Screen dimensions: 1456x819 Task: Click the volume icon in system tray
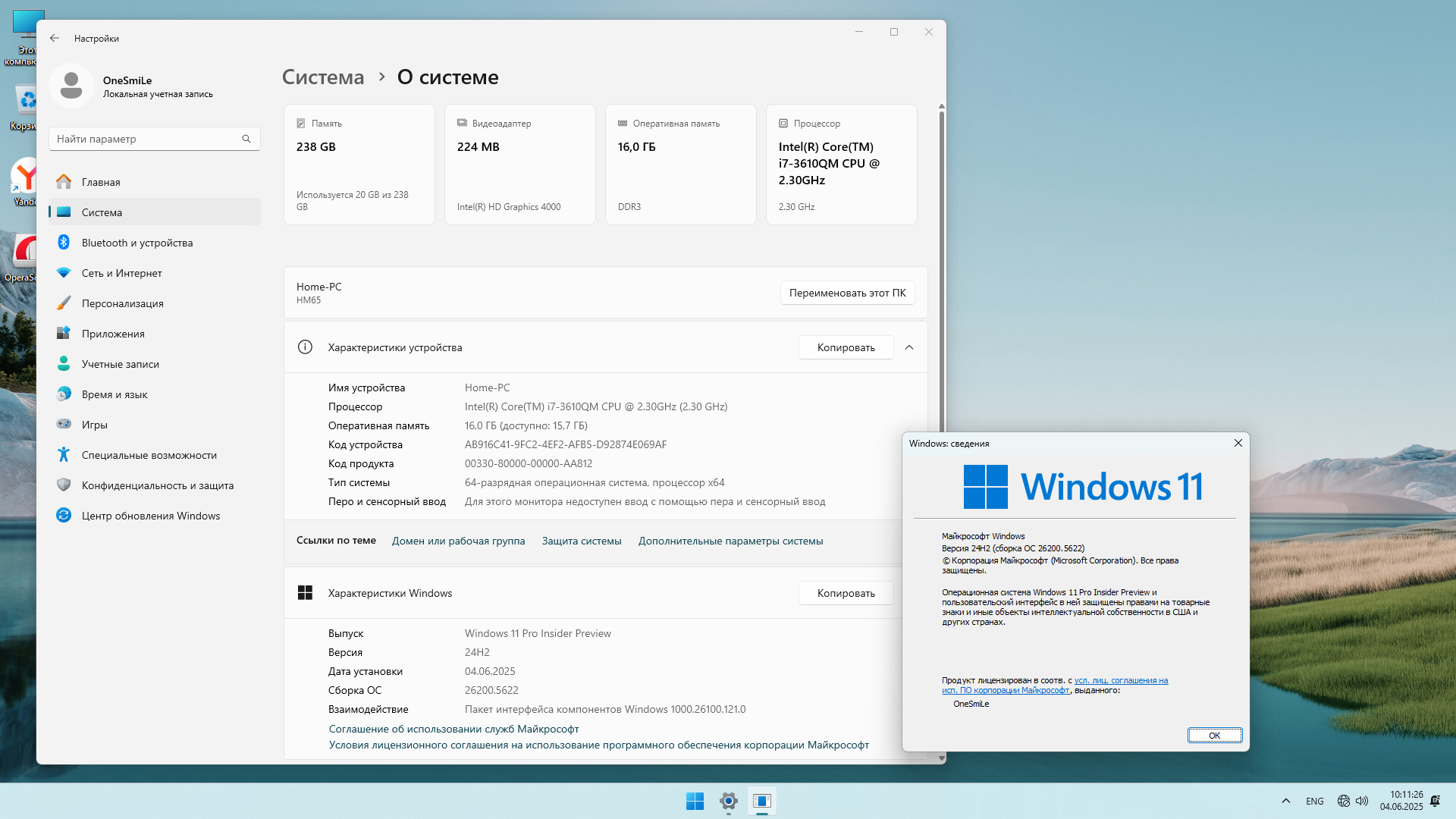click(1362, 801)
